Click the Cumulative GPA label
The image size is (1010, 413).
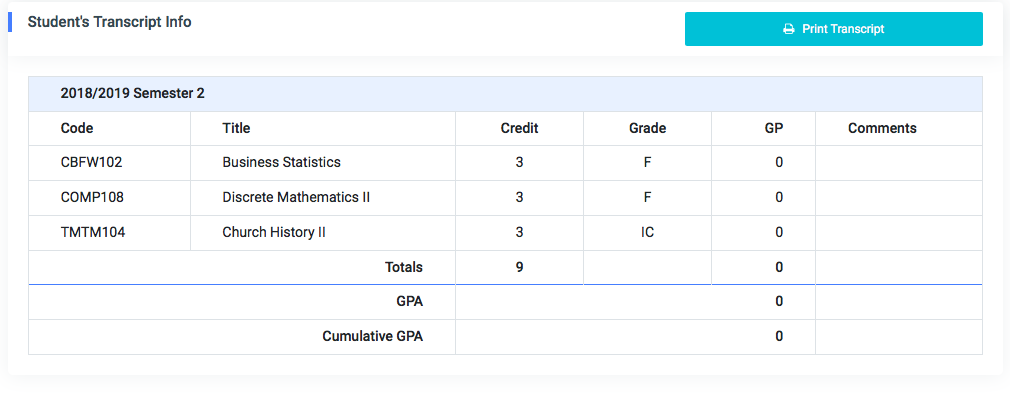pyautogui.click(x=372, y=336)
